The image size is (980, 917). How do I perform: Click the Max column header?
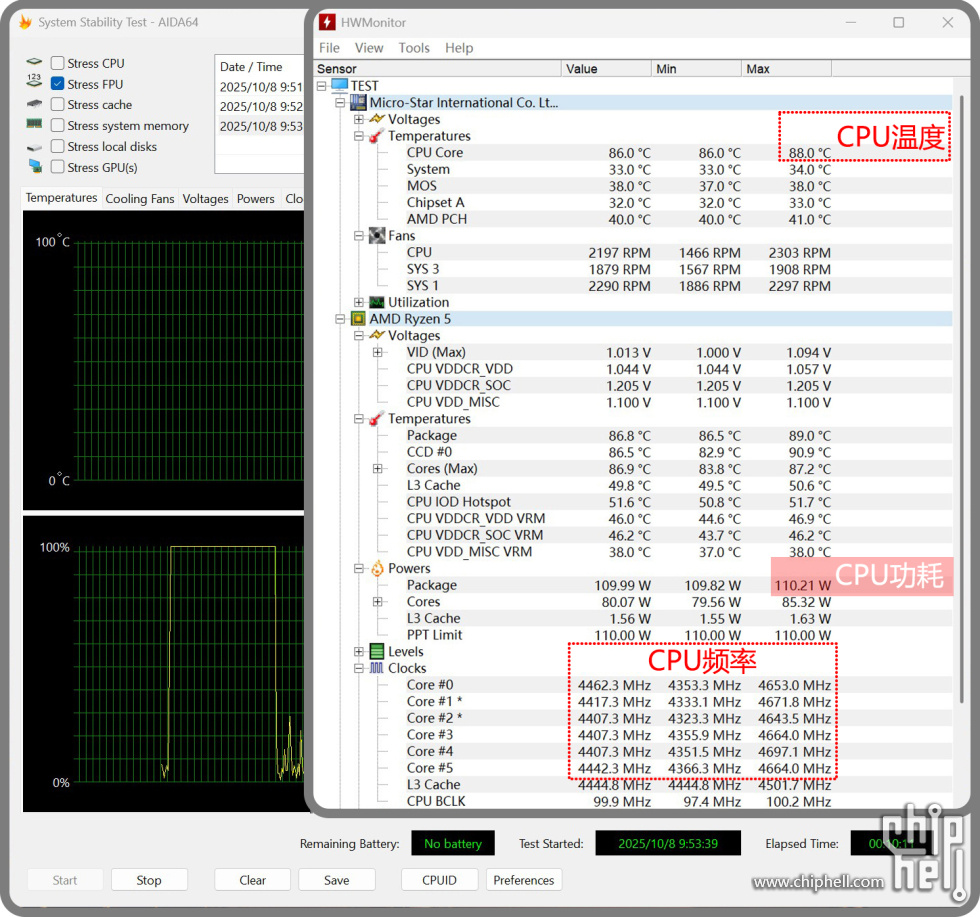(x=785, y=69)
